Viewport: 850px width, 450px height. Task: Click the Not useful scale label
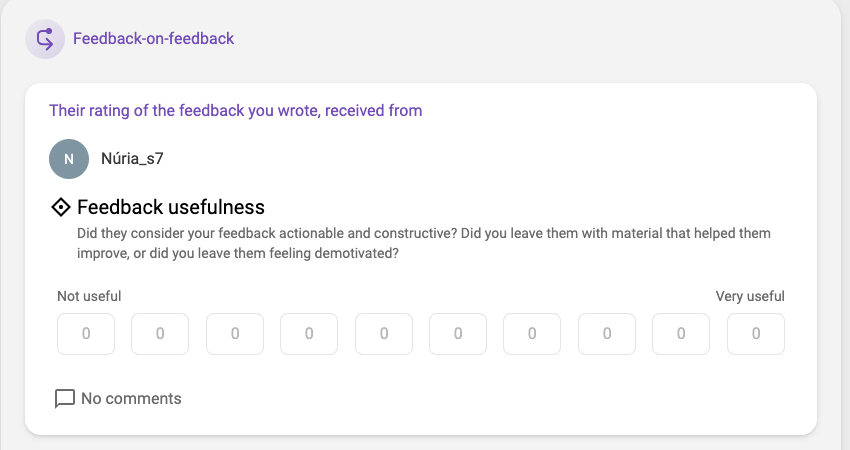point(89,296)
